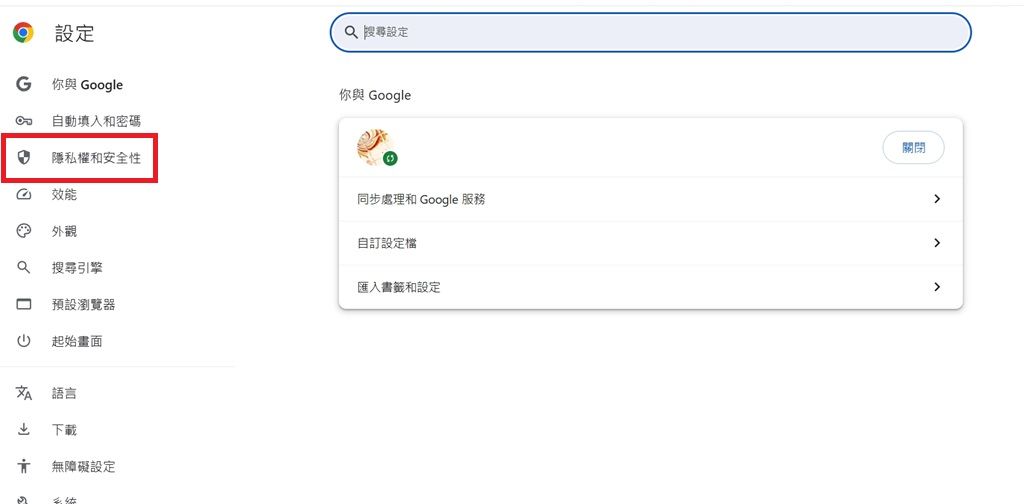Expand the 自訂設定檔 chevron arrow
The width and height of the screenshot is (1024, 504).
tap(937, 243)
